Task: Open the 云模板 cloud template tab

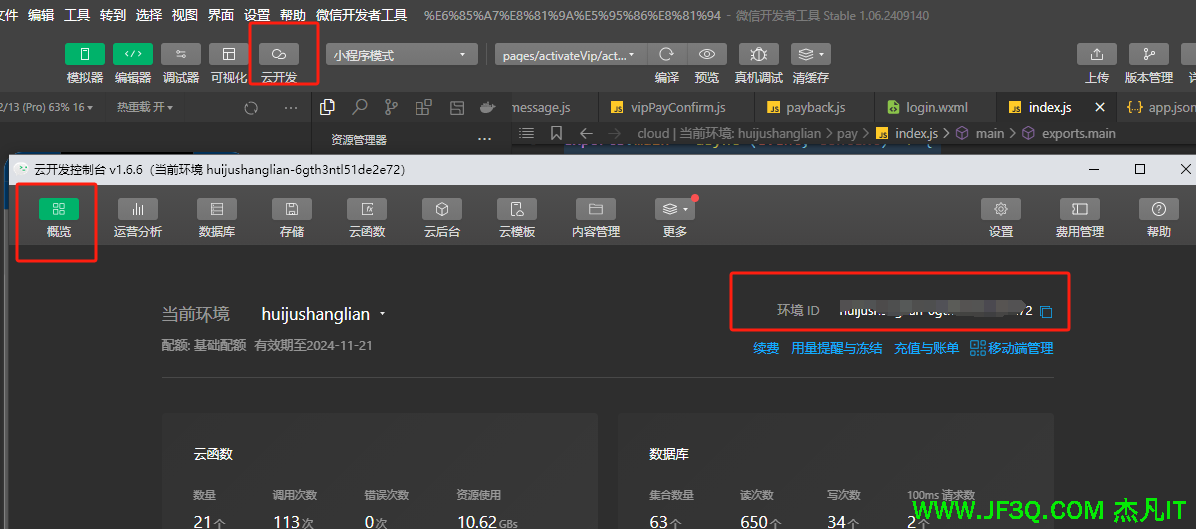Action: coord(517,220)
